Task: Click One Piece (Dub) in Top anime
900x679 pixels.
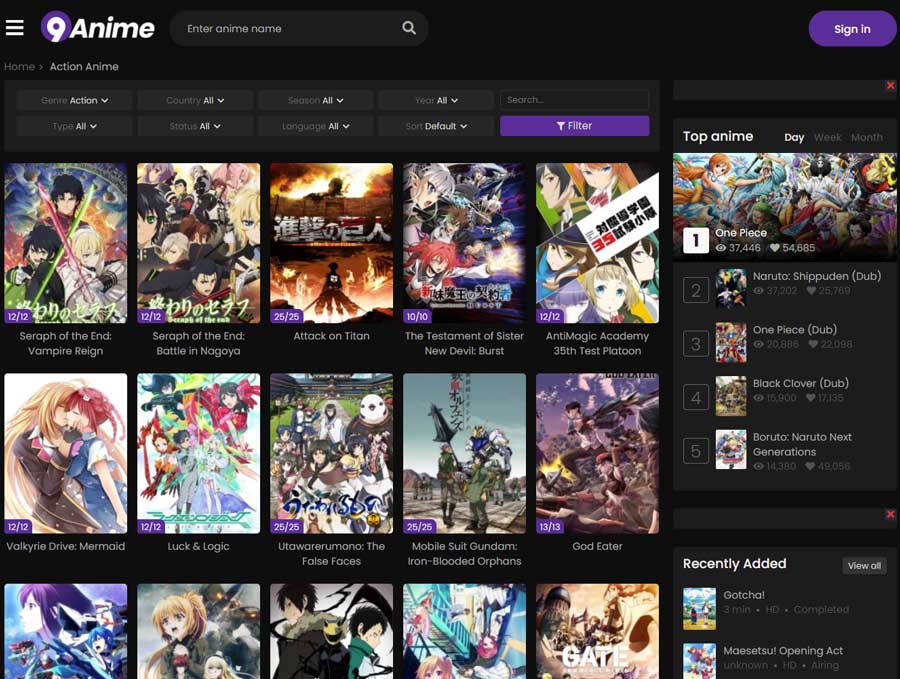Action: [795, 329]
